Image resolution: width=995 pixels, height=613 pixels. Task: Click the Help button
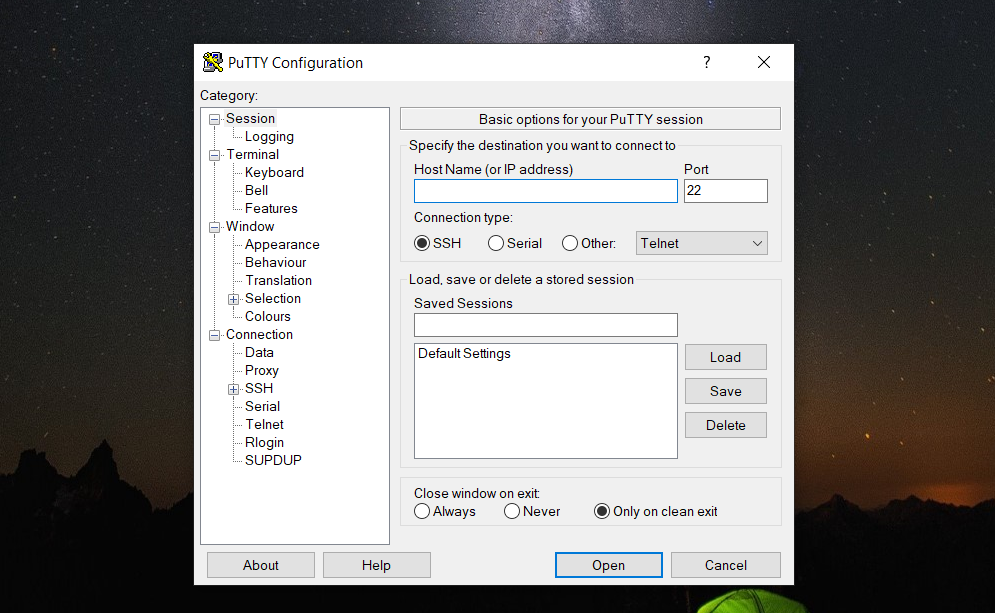[x=376, y=565]
